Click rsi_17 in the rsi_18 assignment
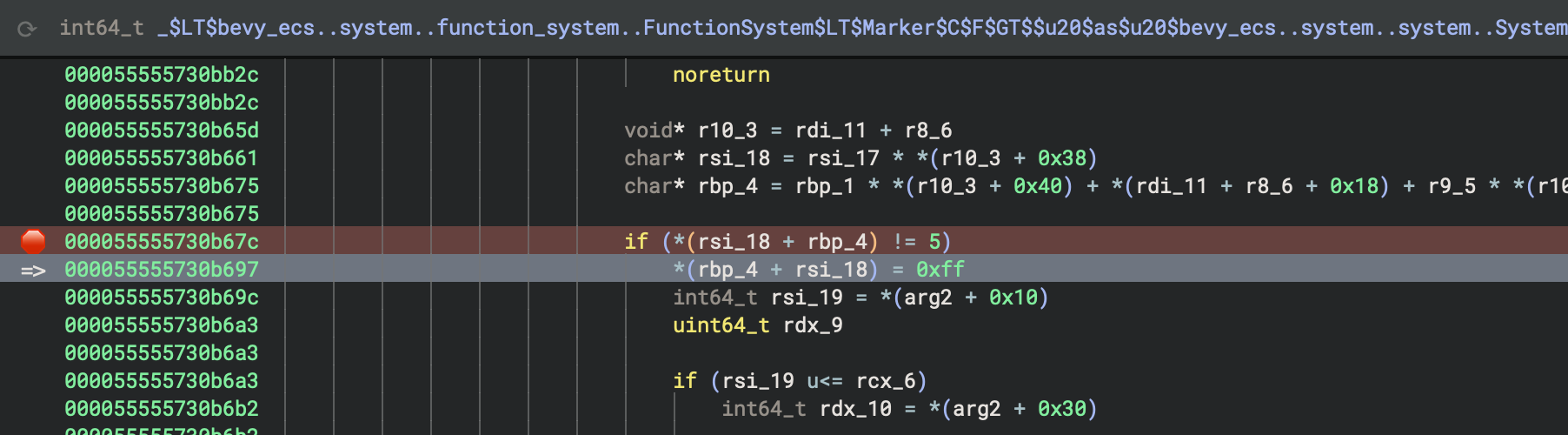The image size is (1568, 435). 843,158
